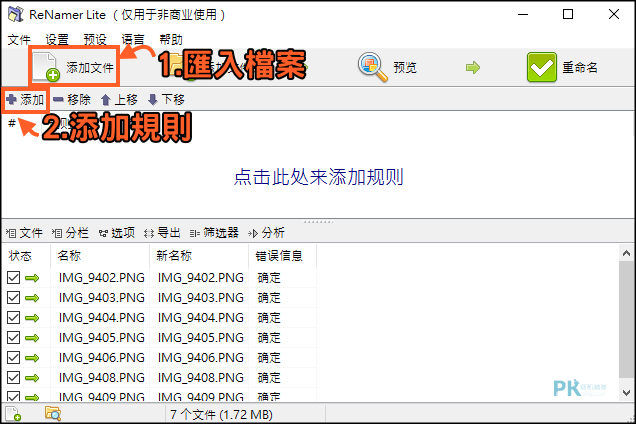The width and height of the screenshot is (636, 424).
Task: Open the 分析 analyze option
Action: coord(266,232)
